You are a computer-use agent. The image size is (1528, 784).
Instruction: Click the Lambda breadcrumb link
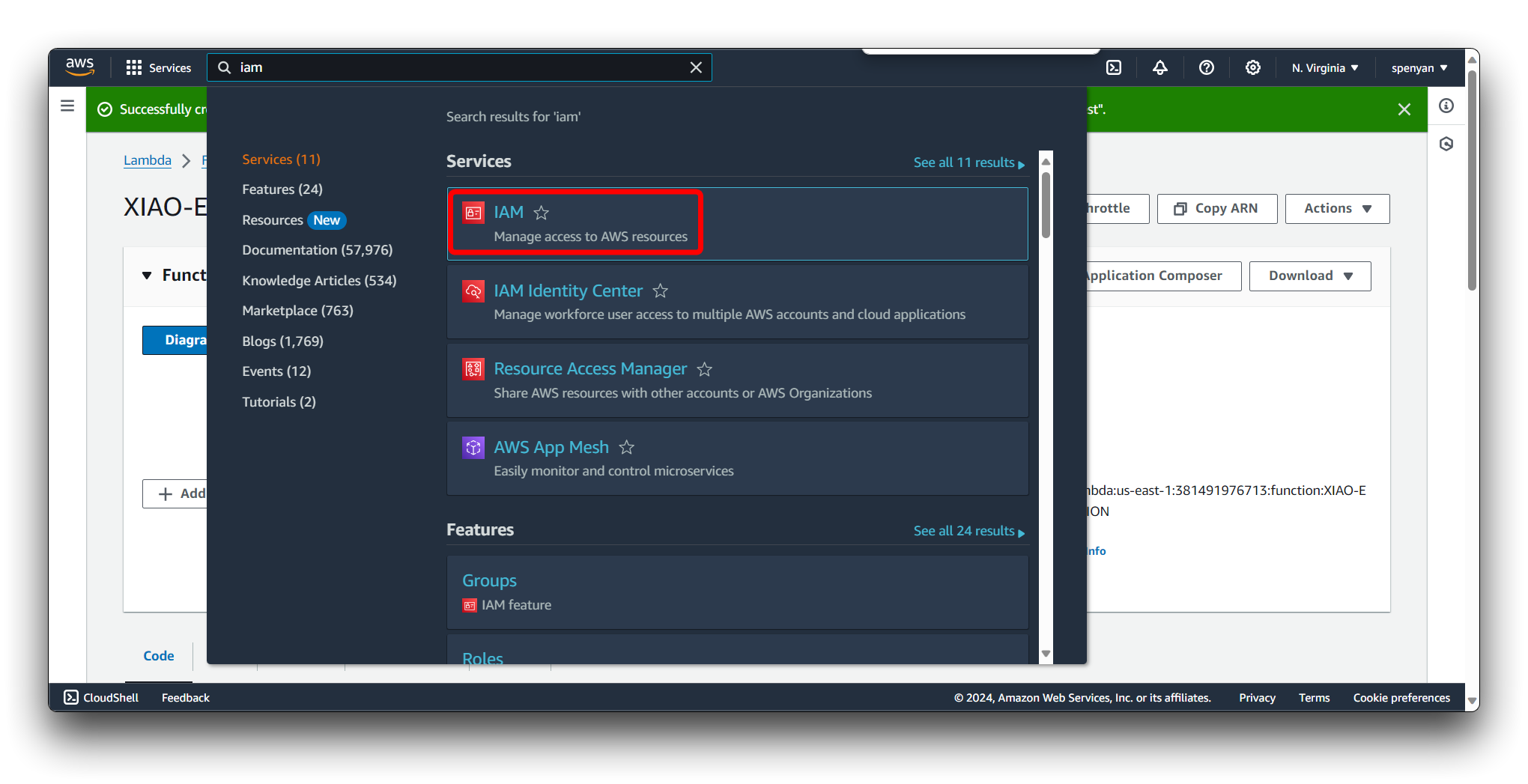148,160
